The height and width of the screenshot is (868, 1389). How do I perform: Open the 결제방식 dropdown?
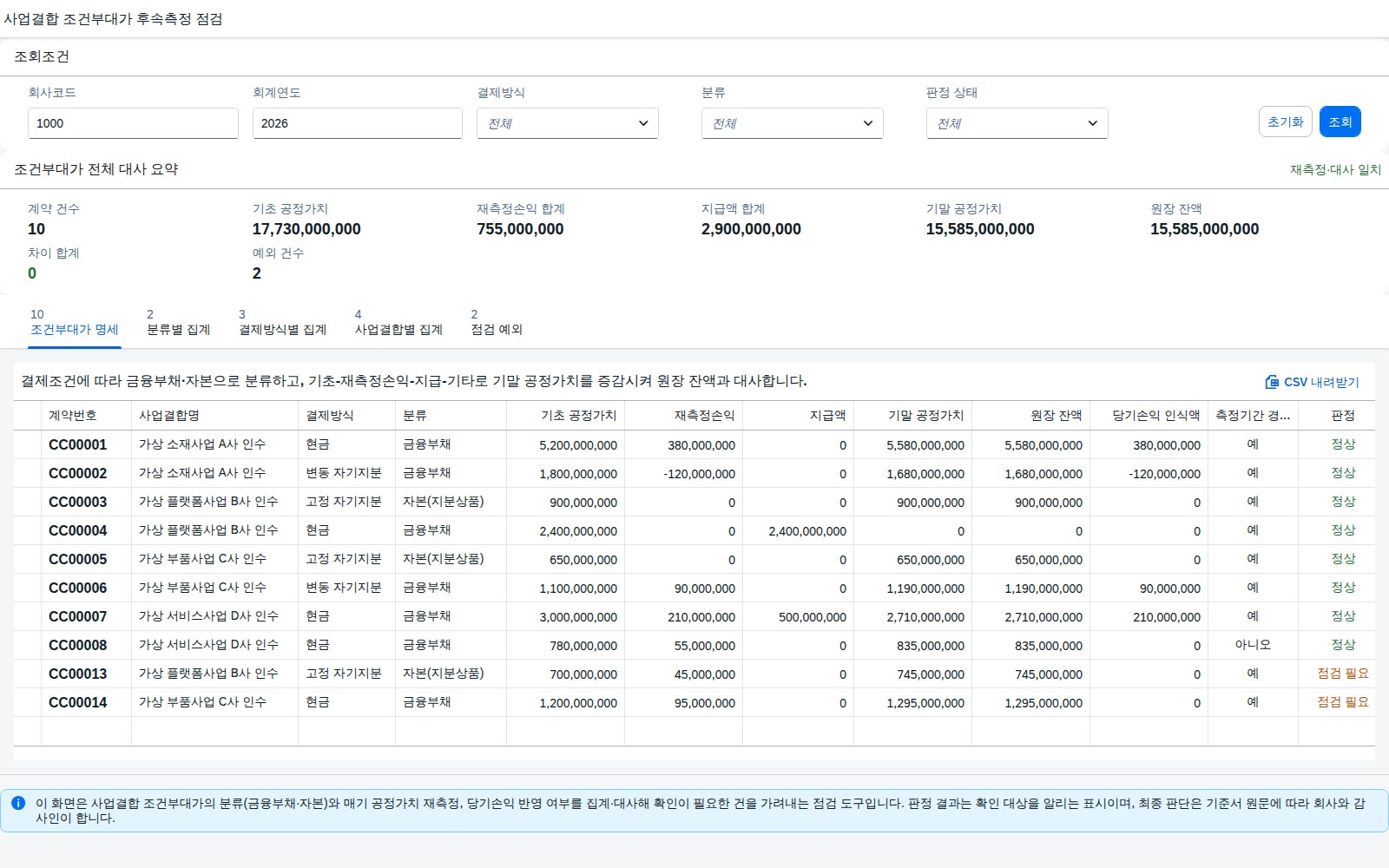pyautogui.click(x=568, y=123)
